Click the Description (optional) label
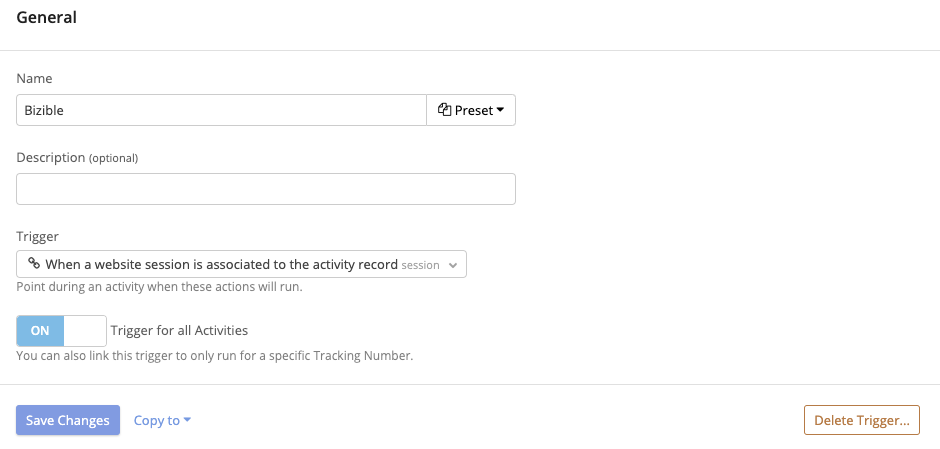Screen dimensions: 940x449 pyautogui.click(x=77, y=158)
